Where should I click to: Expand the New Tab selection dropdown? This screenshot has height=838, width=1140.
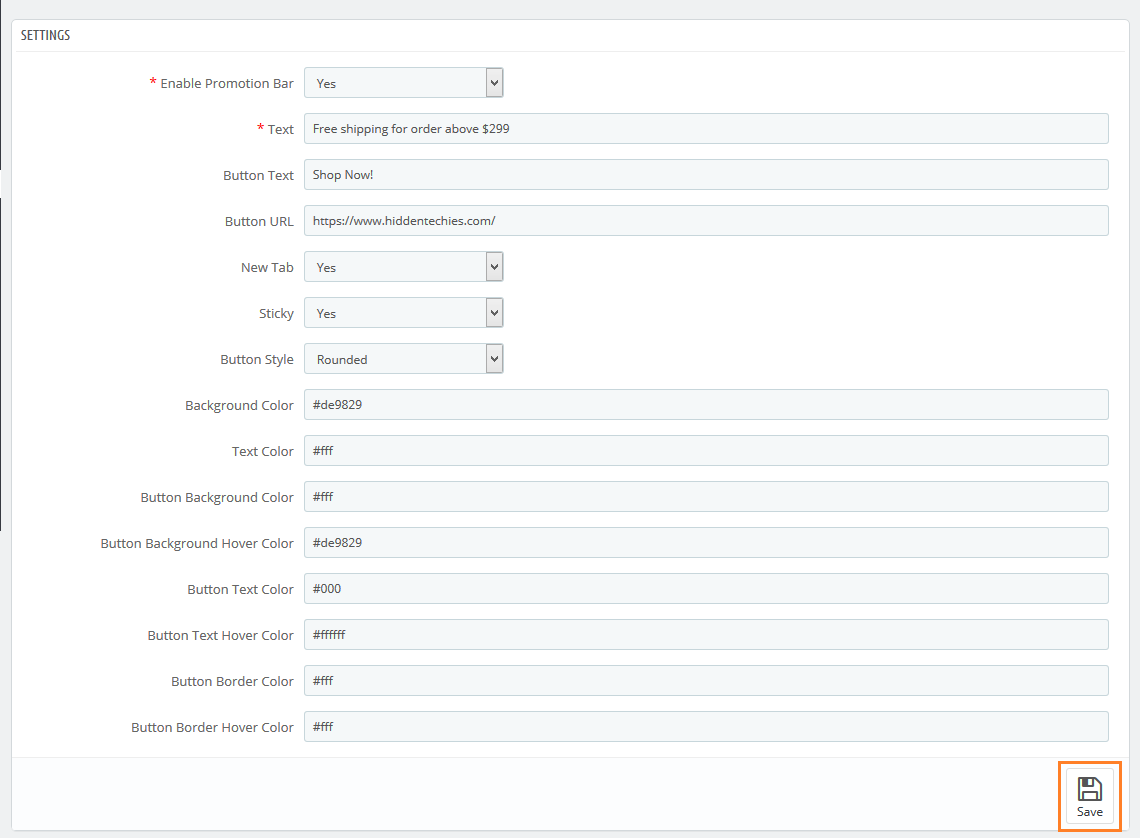[403, 266]
